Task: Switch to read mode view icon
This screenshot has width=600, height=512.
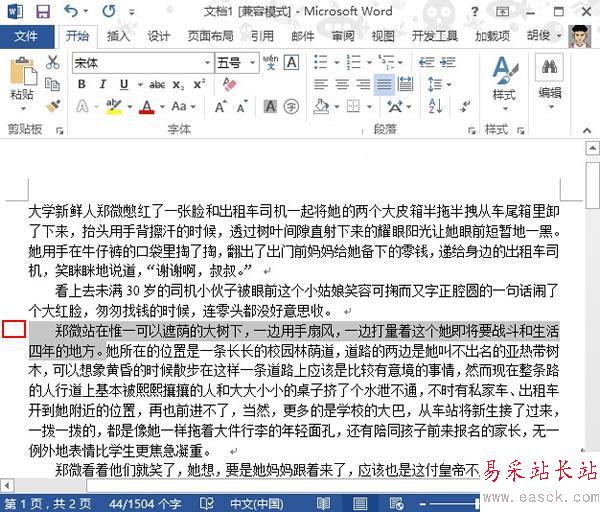Action: pos(323,503)
